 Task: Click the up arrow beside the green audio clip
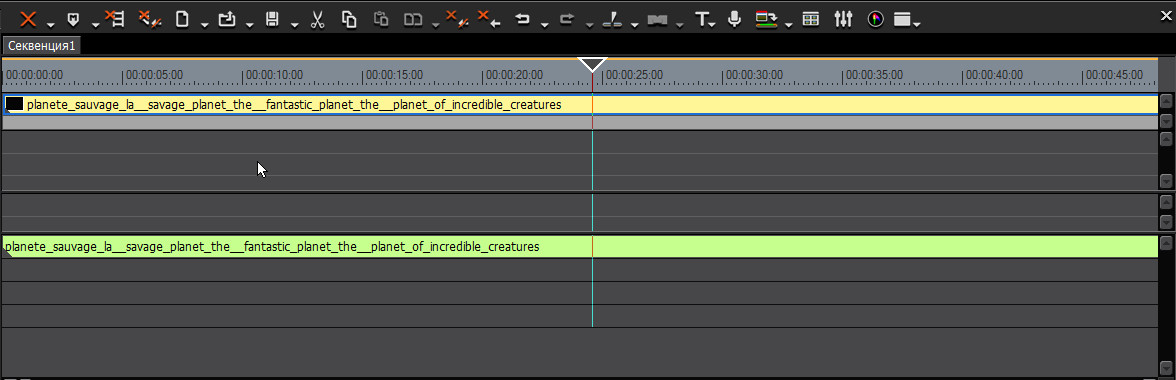[1166, 243]
